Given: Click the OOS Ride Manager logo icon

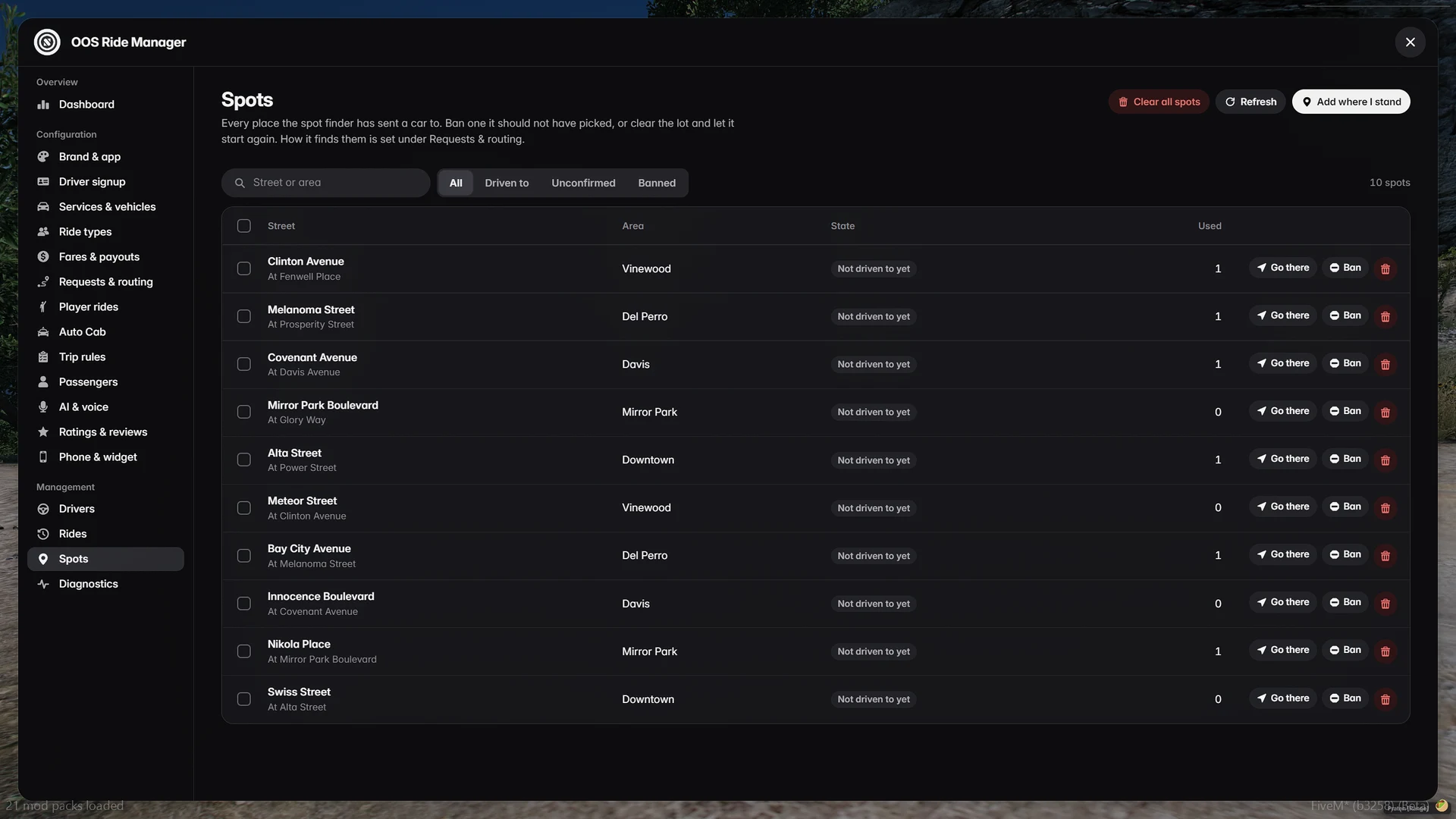Looking at the screenshot, I should pyautogui.click(x=47, y=42).
